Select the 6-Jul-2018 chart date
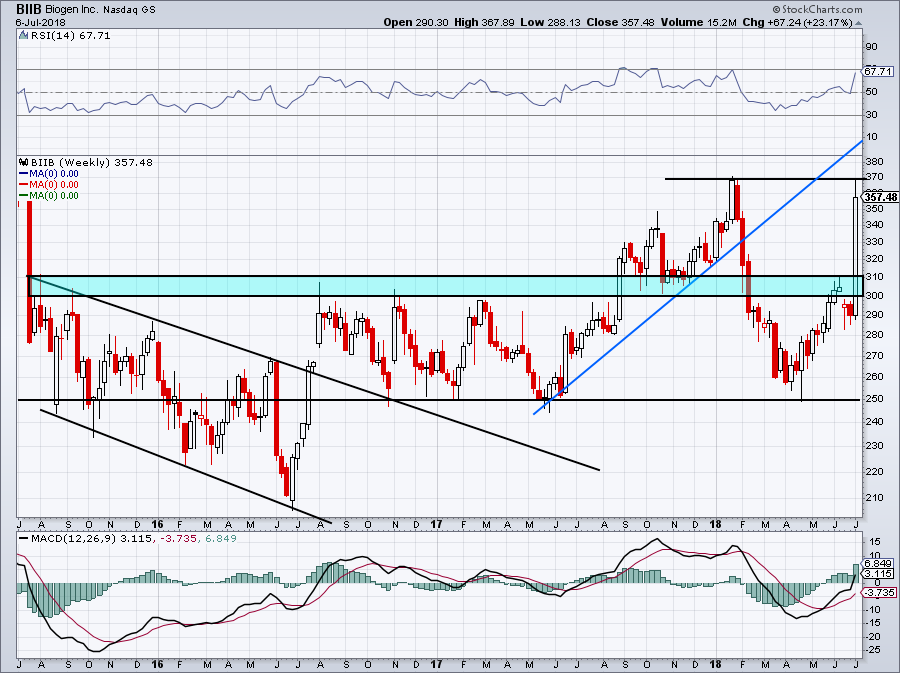This screenshot has width=900, height=673. (40, 23)
